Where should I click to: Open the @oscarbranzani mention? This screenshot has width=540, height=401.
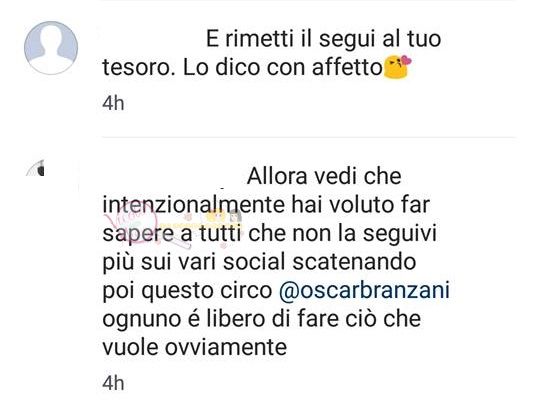[x=364, y=290]
